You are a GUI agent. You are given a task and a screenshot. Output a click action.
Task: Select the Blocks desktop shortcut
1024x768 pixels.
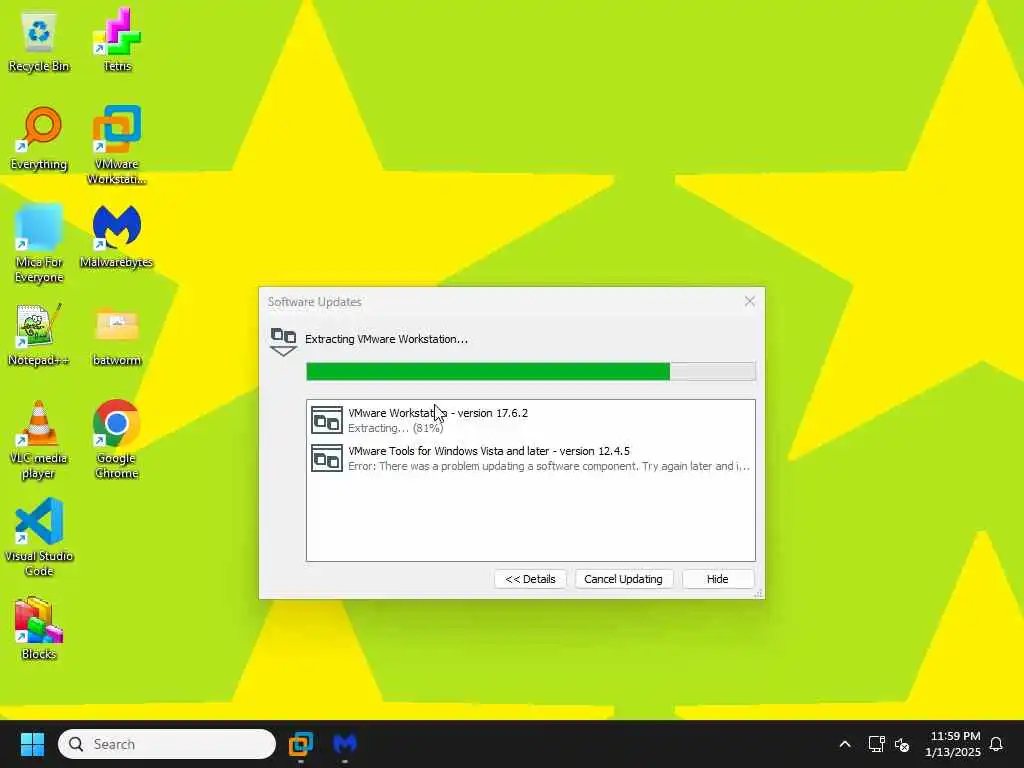(39, 628)
